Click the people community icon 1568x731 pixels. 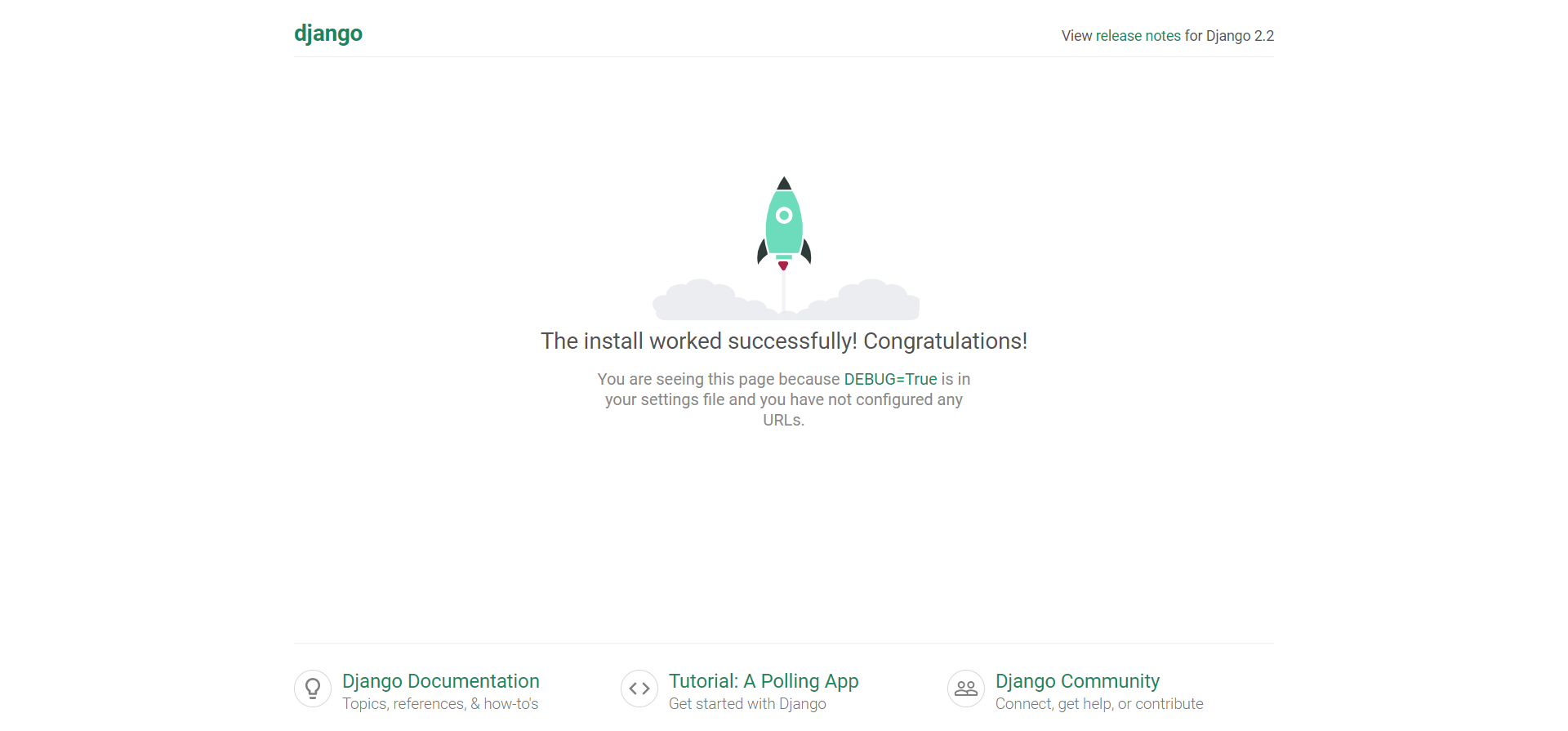tap(966, 689)
